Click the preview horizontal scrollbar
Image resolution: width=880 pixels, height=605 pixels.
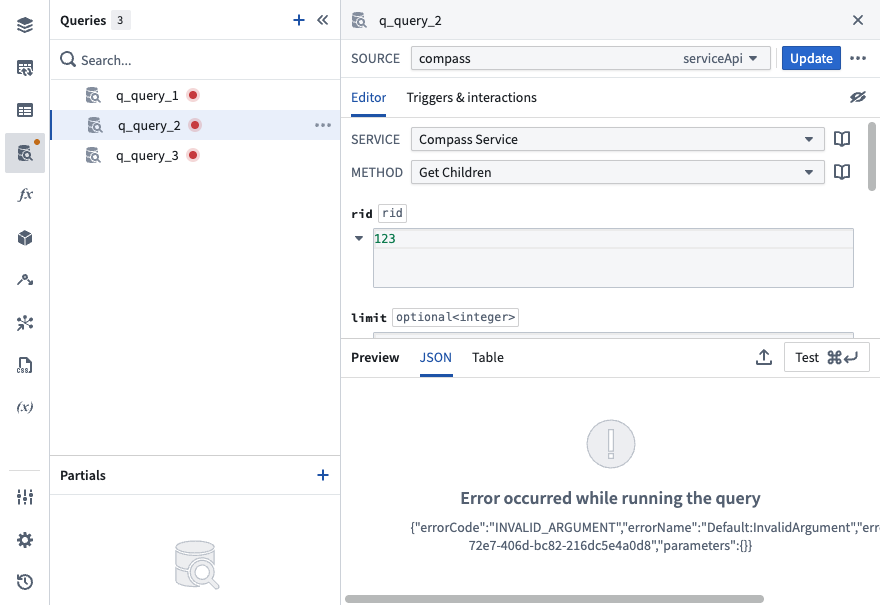[x=554, y=599]
